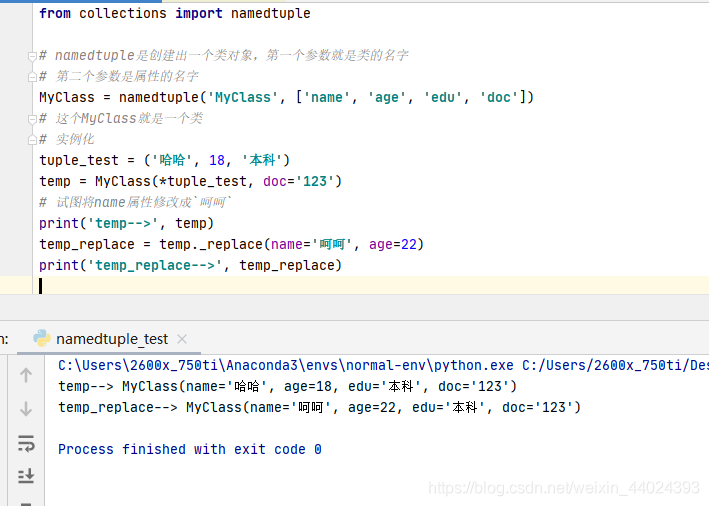
Task: Click console output 'temp_replace--> MyClass(name='呵呵''
Action: (319, 407)
